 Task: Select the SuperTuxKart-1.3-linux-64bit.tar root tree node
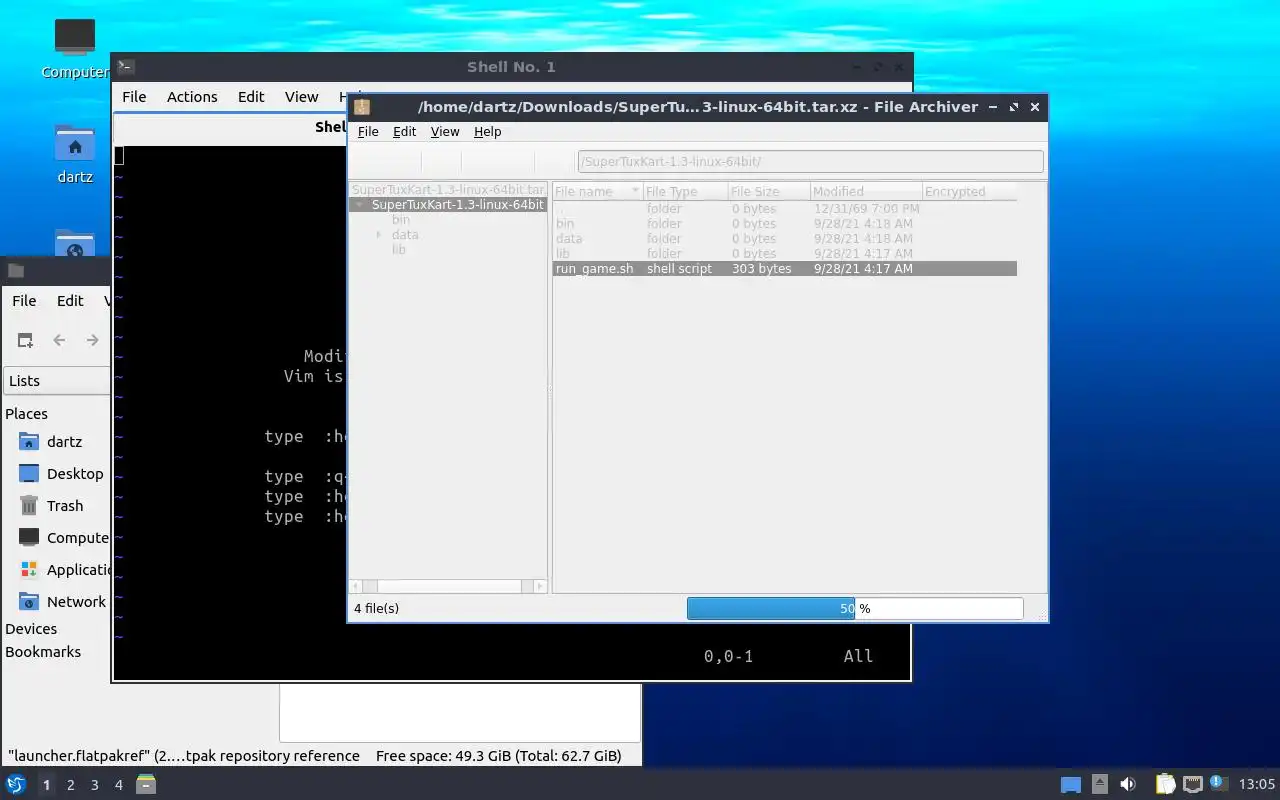click(x=448, y=190)
